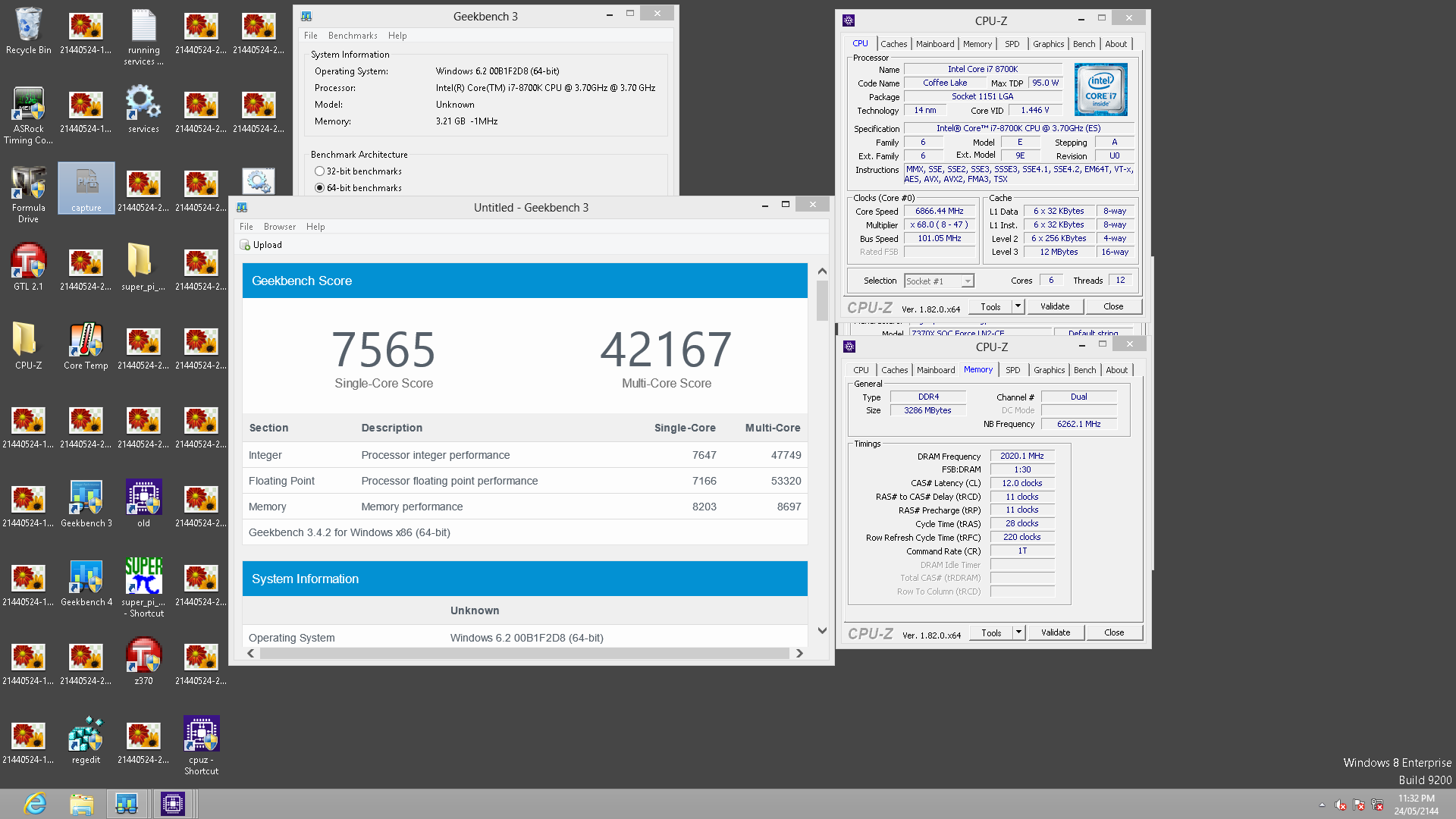The width and height of the screenshot is (1456, 819).
Task: Click the Floating Point results row
Action: (525, 481)
